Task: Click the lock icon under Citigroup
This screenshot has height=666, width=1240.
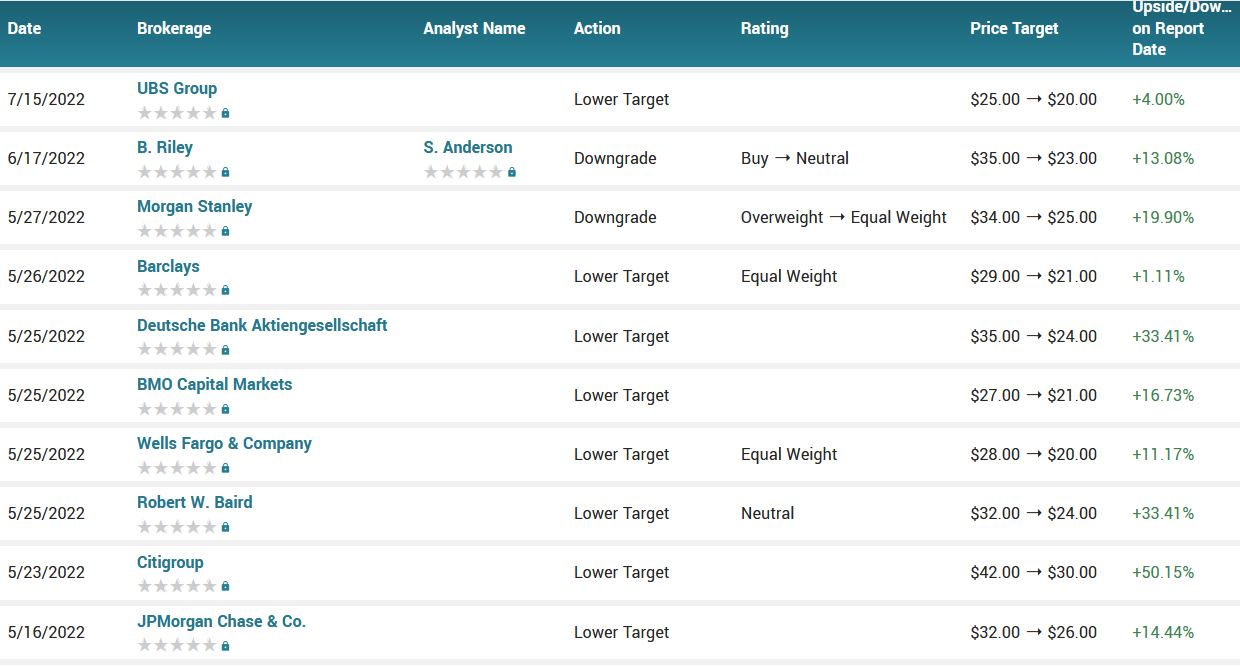Action: tap(225, 586)
